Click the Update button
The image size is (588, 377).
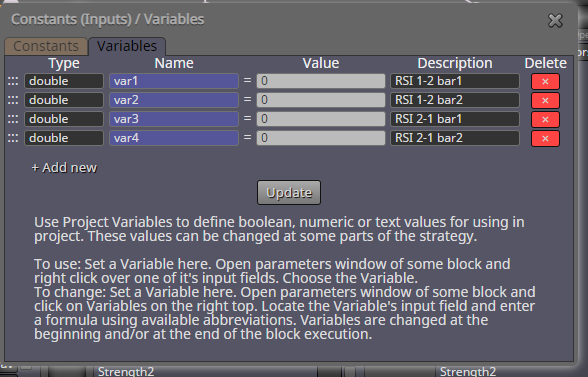[x=289, y=192]
